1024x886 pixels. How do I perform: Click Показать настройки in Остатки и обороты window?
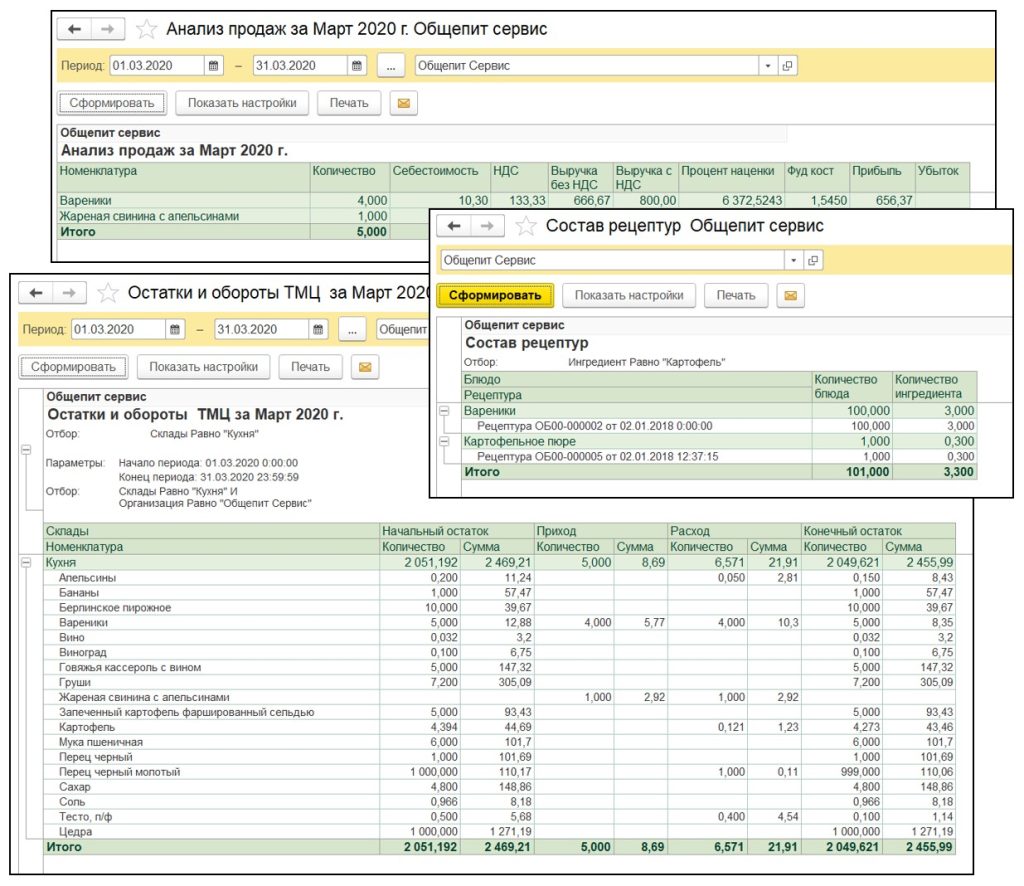pyautogui.click(x=203, y=367)
